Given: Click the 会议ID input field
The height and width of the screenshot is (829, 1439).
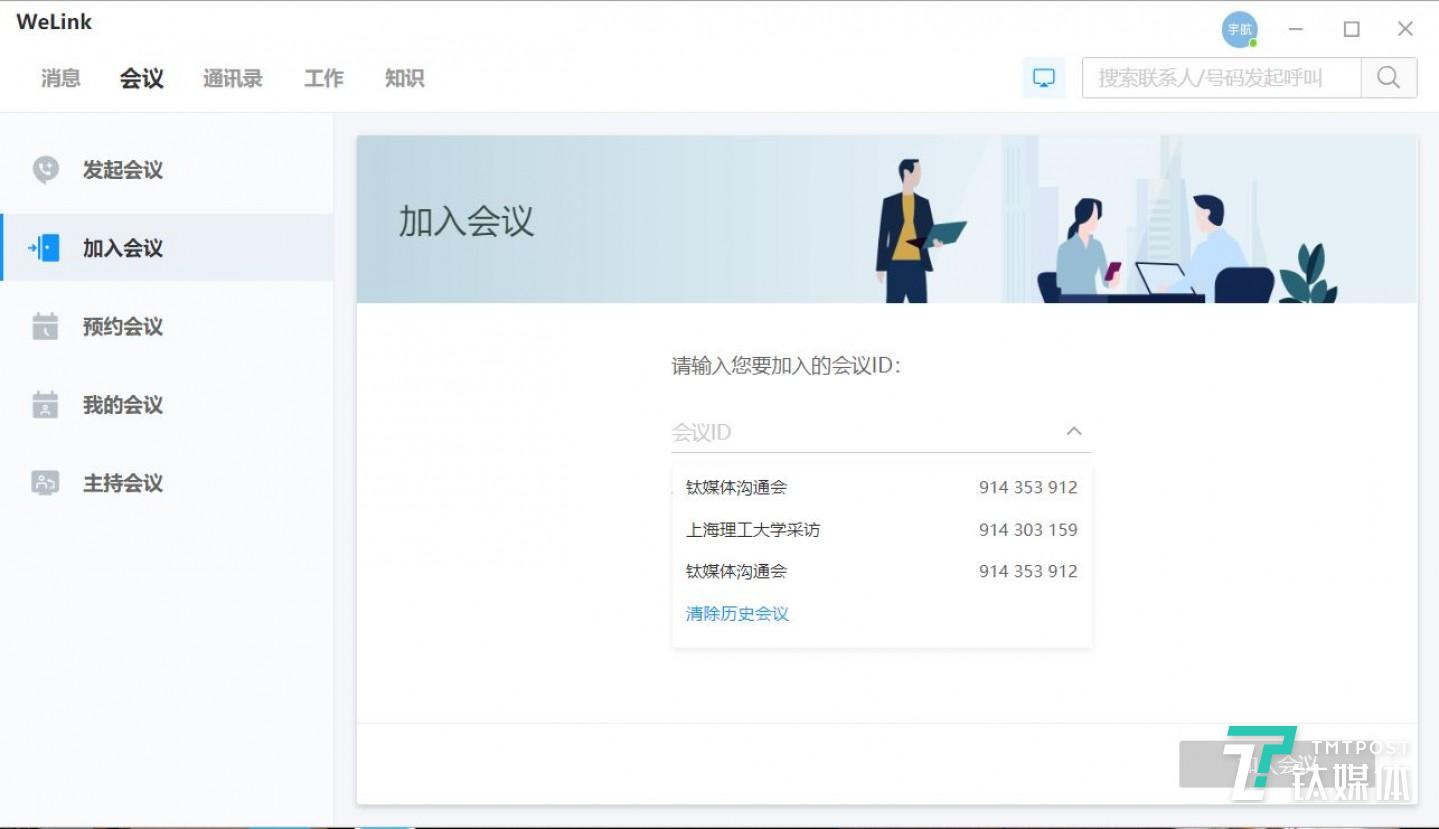Looking at the screenshot, I should coord(850,431).
